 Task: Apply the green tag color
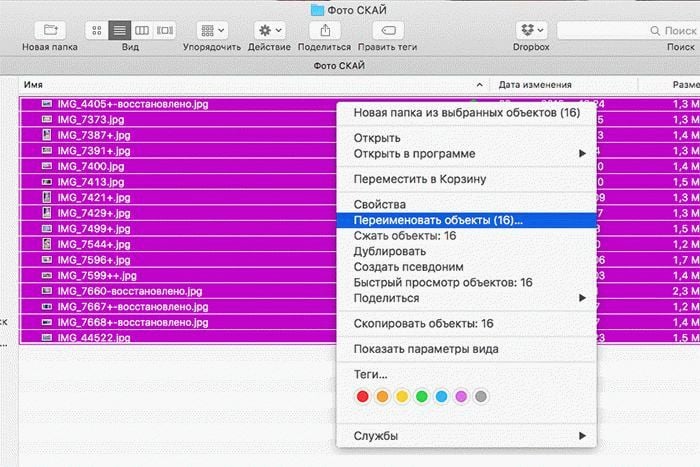point(422,397)
